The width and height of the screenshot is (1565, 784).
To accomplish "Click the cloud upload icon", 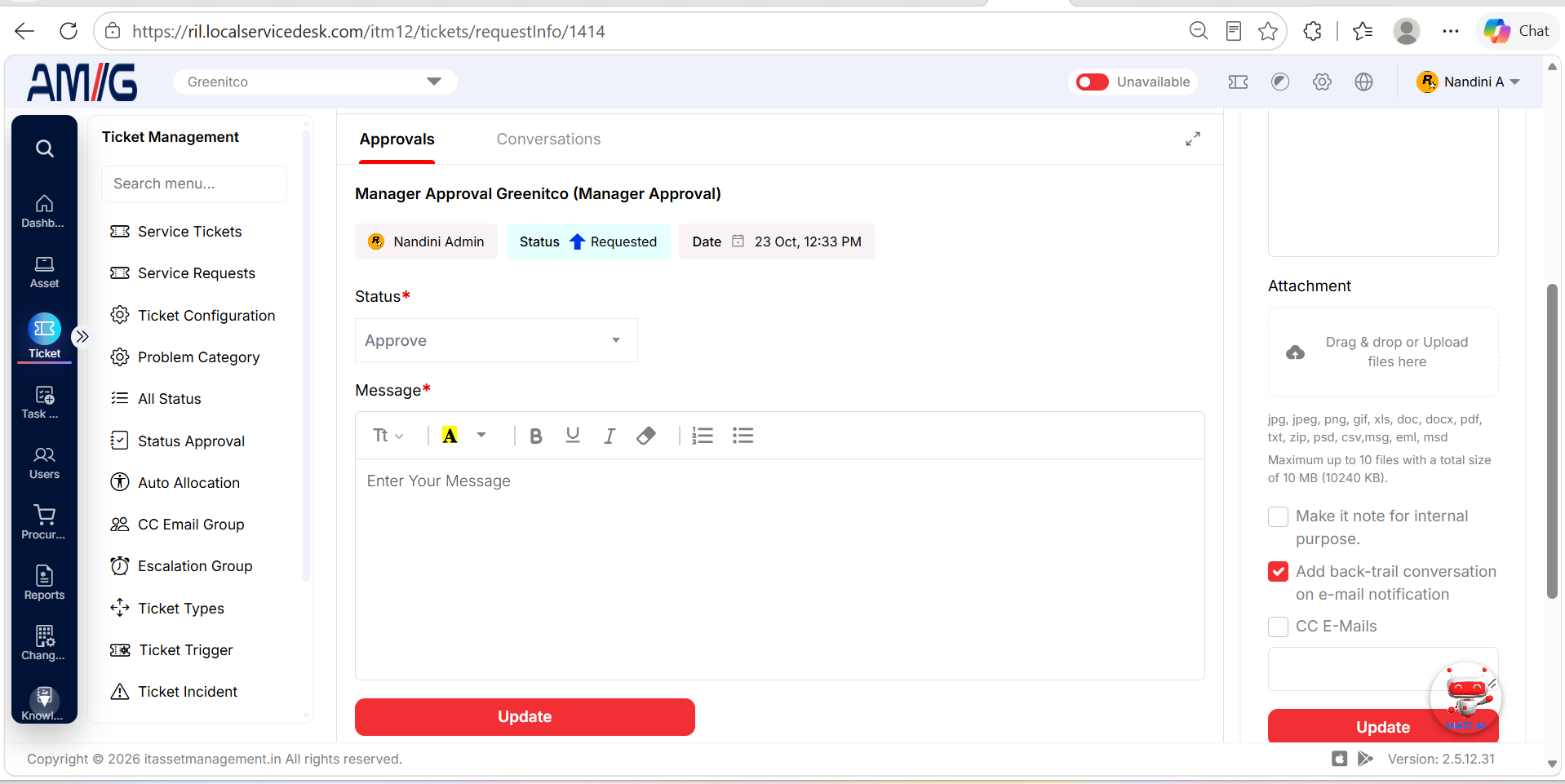I will pos(1295,352).
